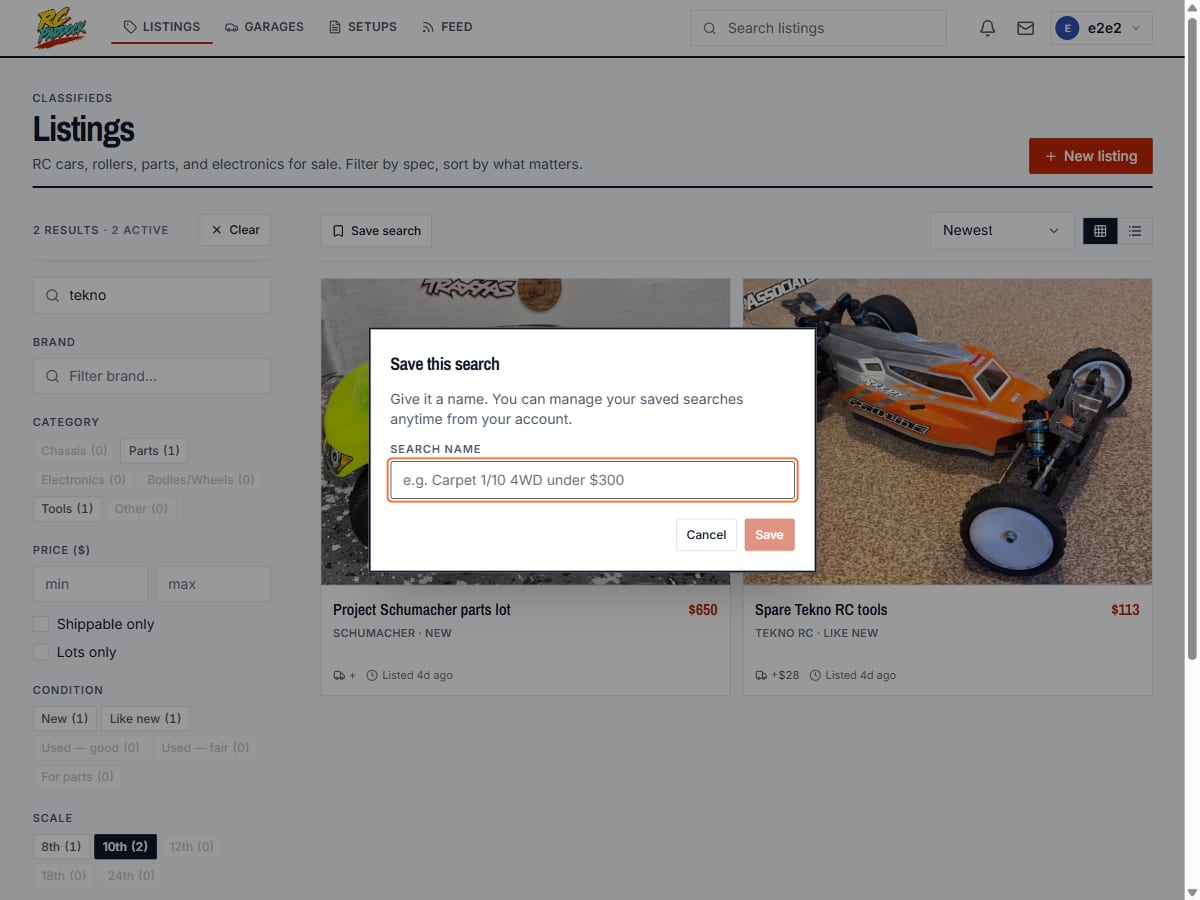The width and height of the screenshot is (1200, 900).
Task: Open the notifications bell
Action: [x=987, y=28]
